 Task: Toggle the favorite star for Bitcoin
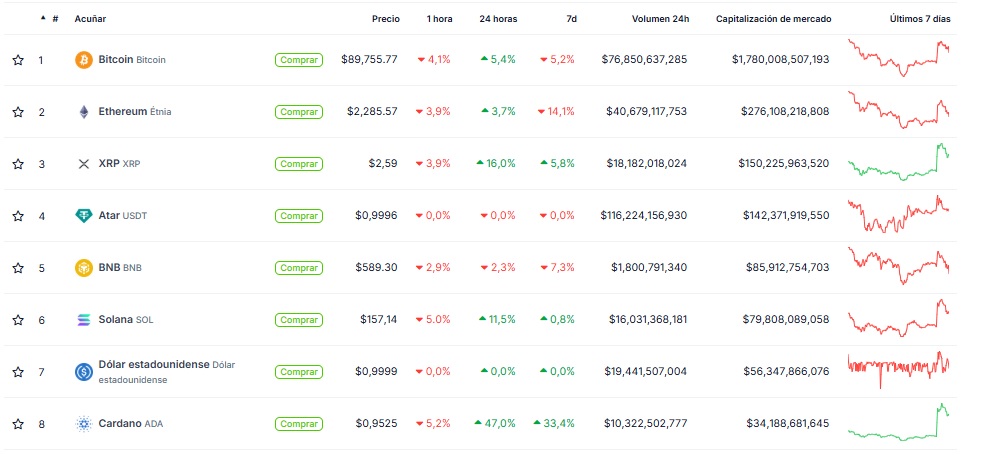[x=18, y=60]
